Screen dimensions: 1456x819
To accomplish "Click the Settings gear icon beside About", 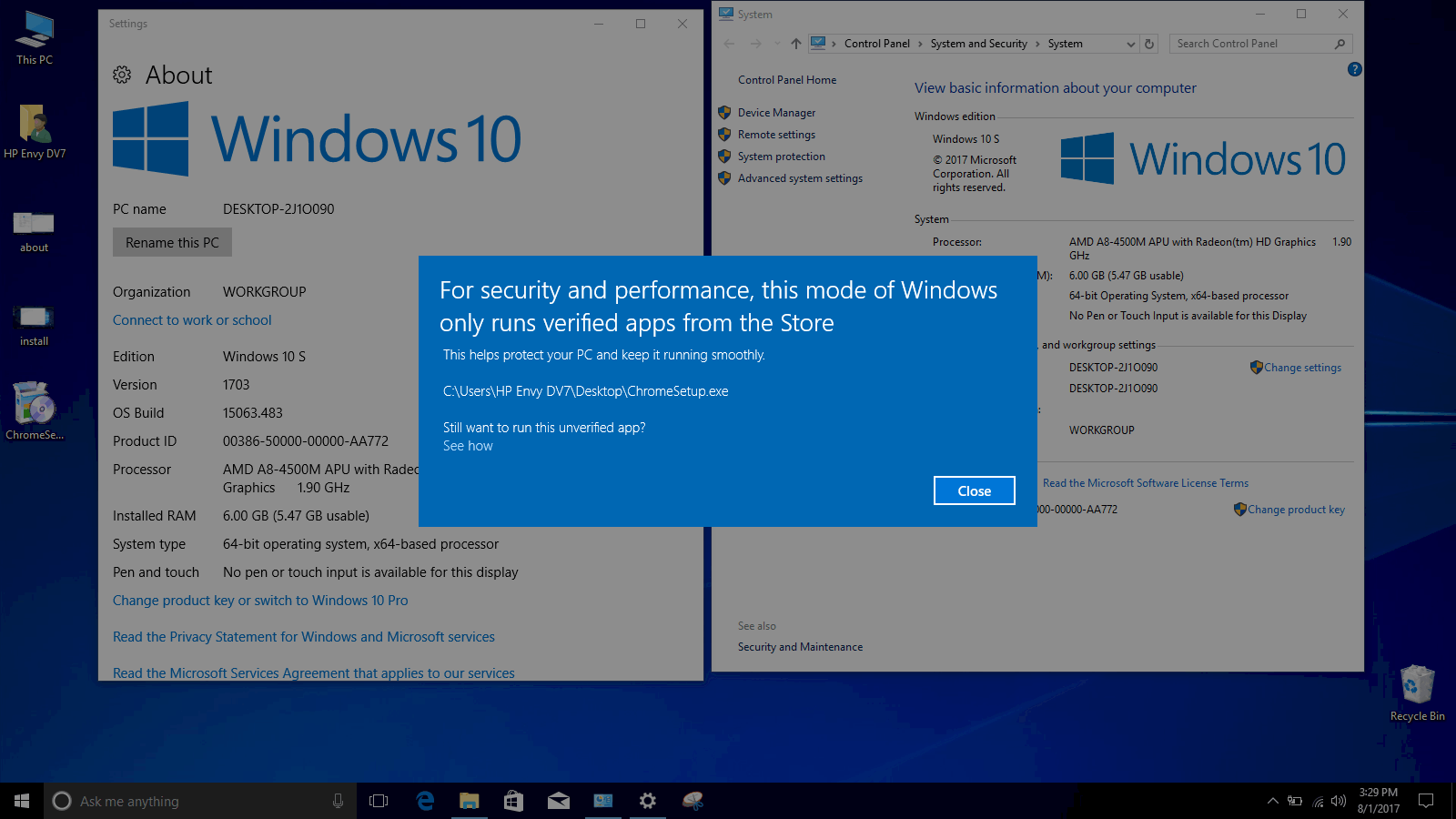I will click(x=122, y=75).
